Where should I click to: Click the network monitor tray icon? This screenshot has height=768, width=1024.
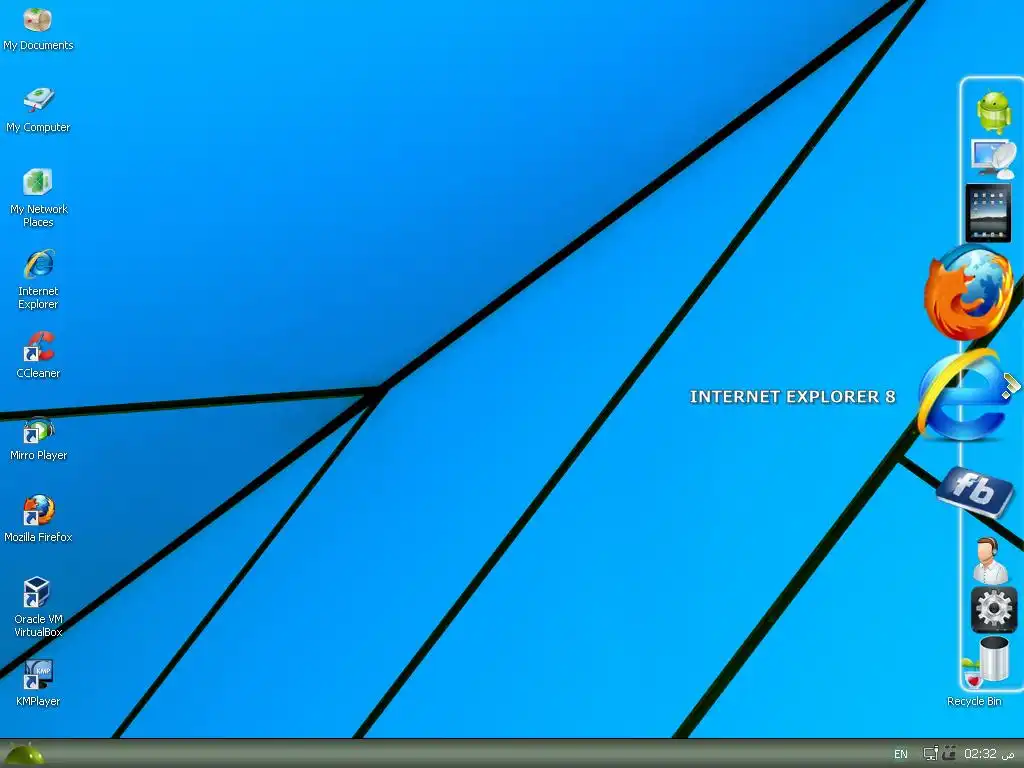[931, 754]
